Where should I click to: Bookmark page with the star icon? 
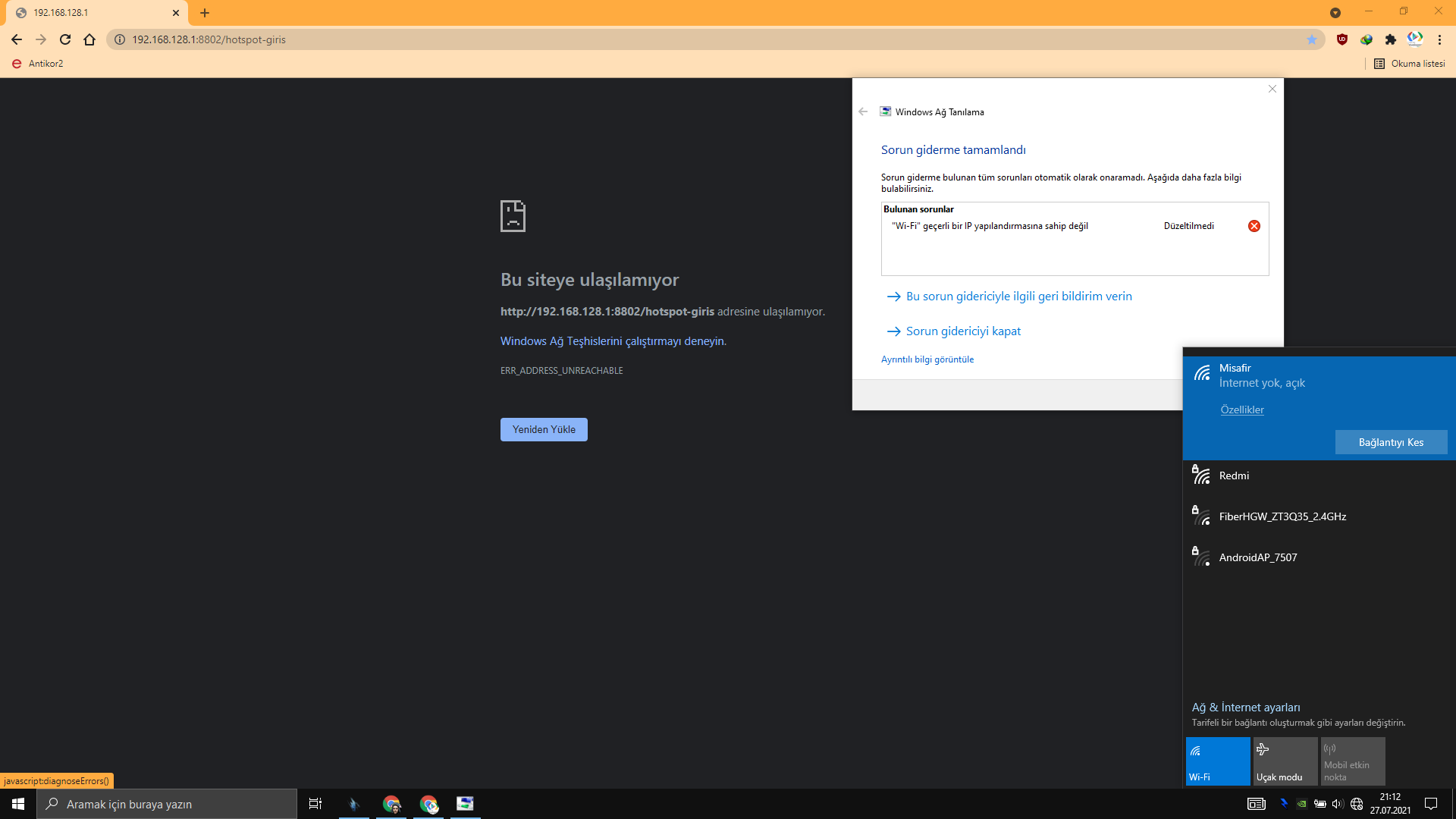click(x=1312, y=39)
